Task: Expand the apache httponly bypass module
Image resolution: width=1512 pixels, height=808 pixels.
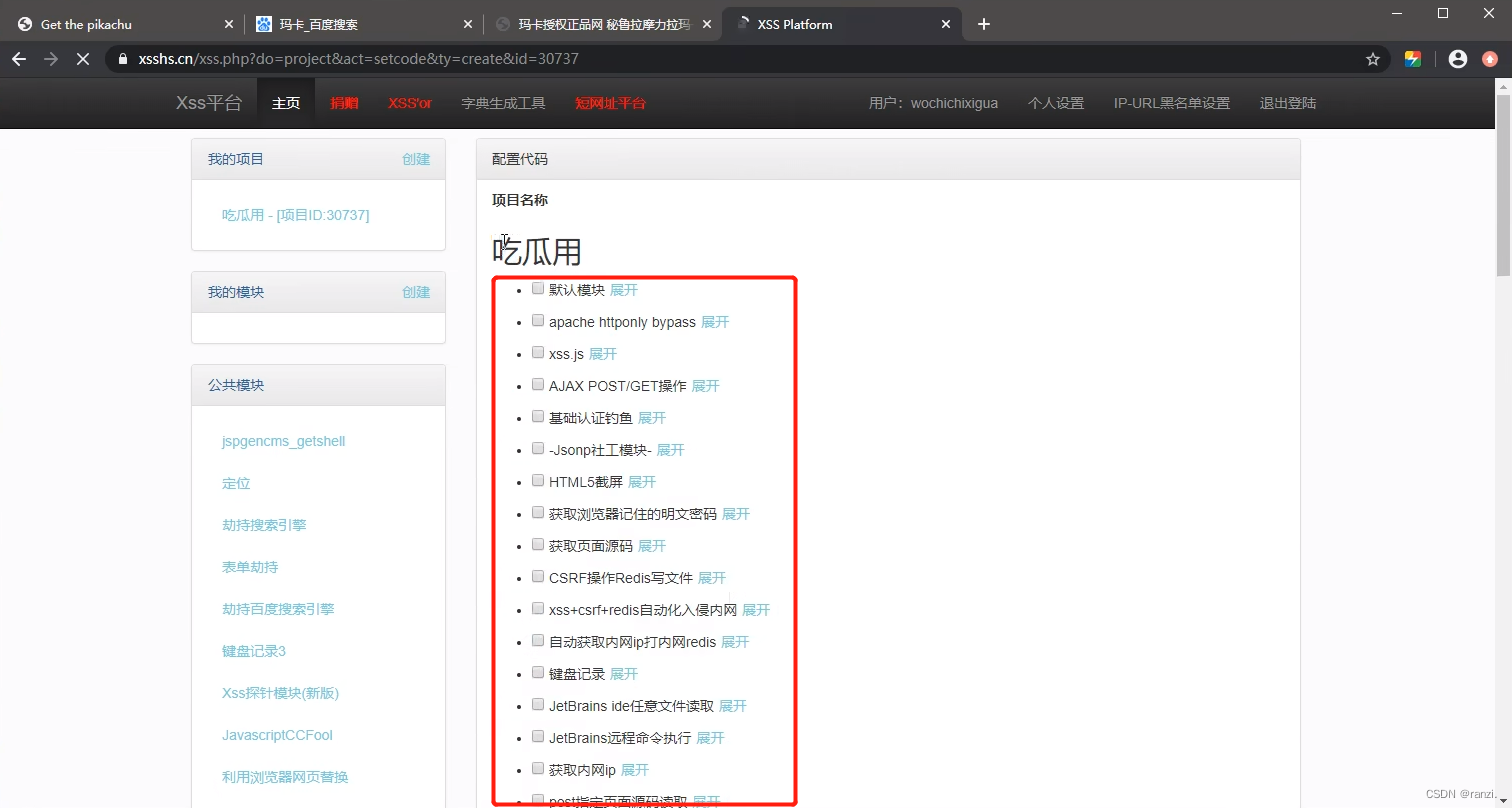Action: tap(715, 322)
